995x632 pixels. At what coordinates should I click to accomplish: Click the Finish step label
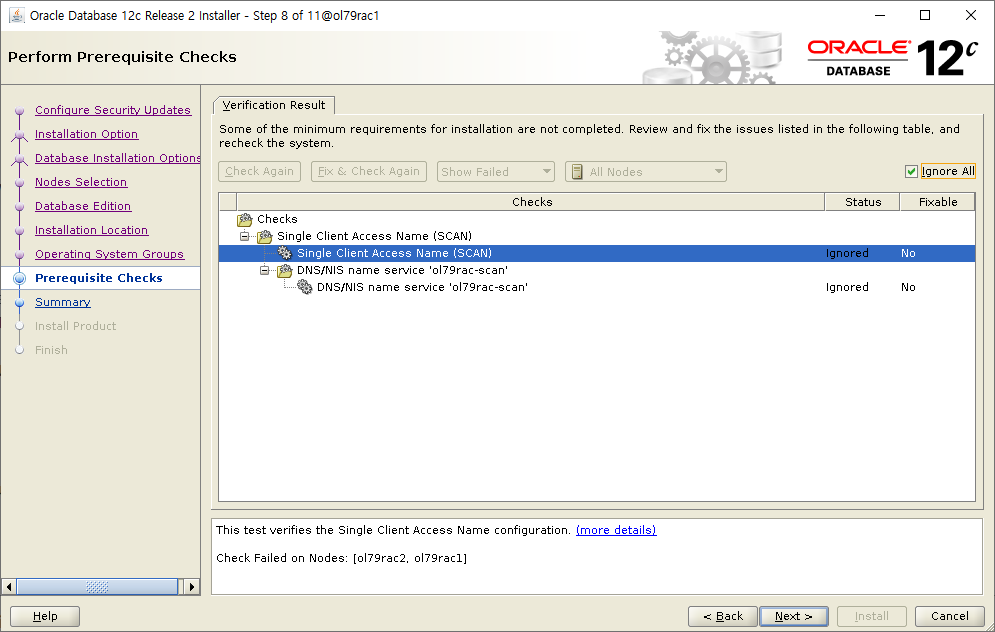(x=51, y=350)
